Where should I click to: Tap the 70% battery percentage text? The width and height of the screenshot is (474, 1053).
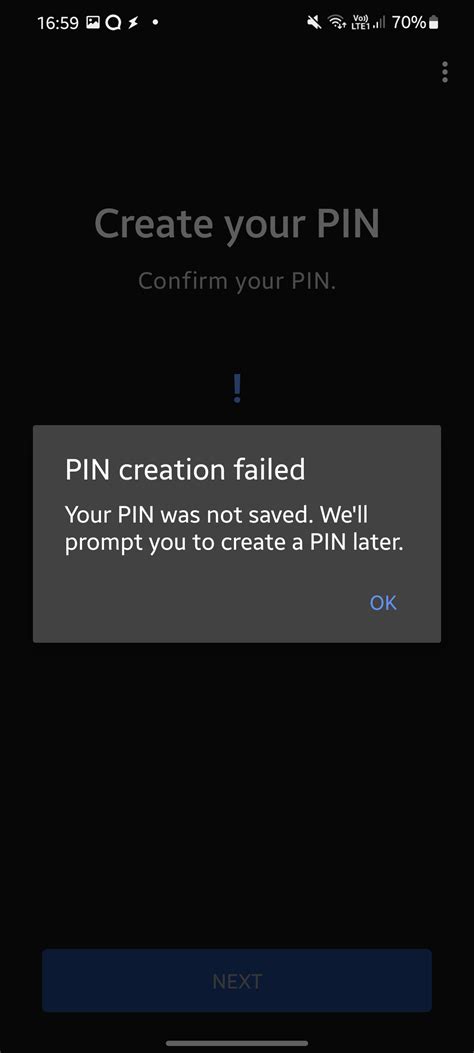409,23
